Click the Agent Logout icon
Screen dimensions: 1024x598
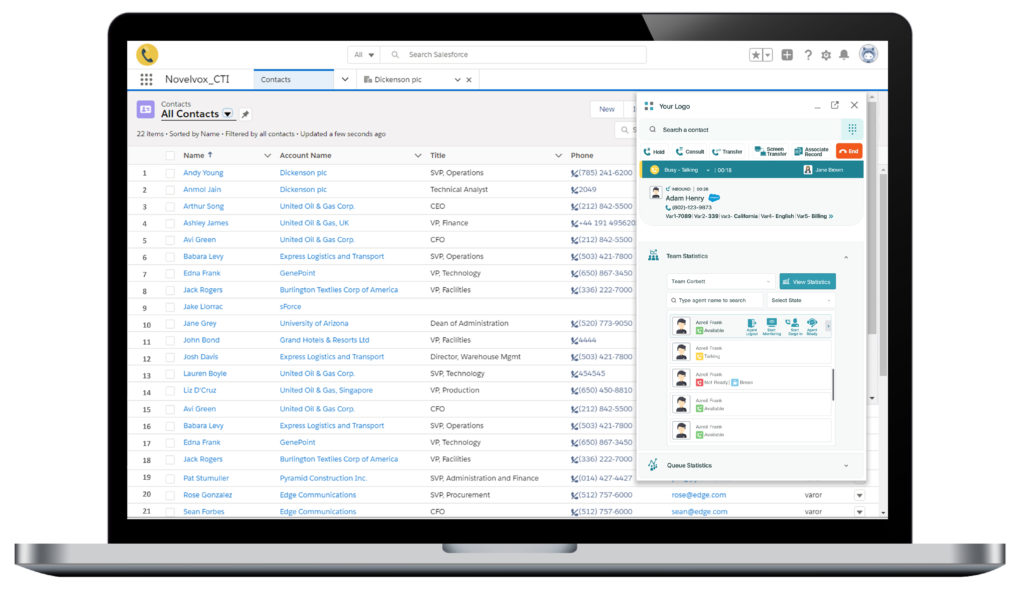tap(752, 326)
